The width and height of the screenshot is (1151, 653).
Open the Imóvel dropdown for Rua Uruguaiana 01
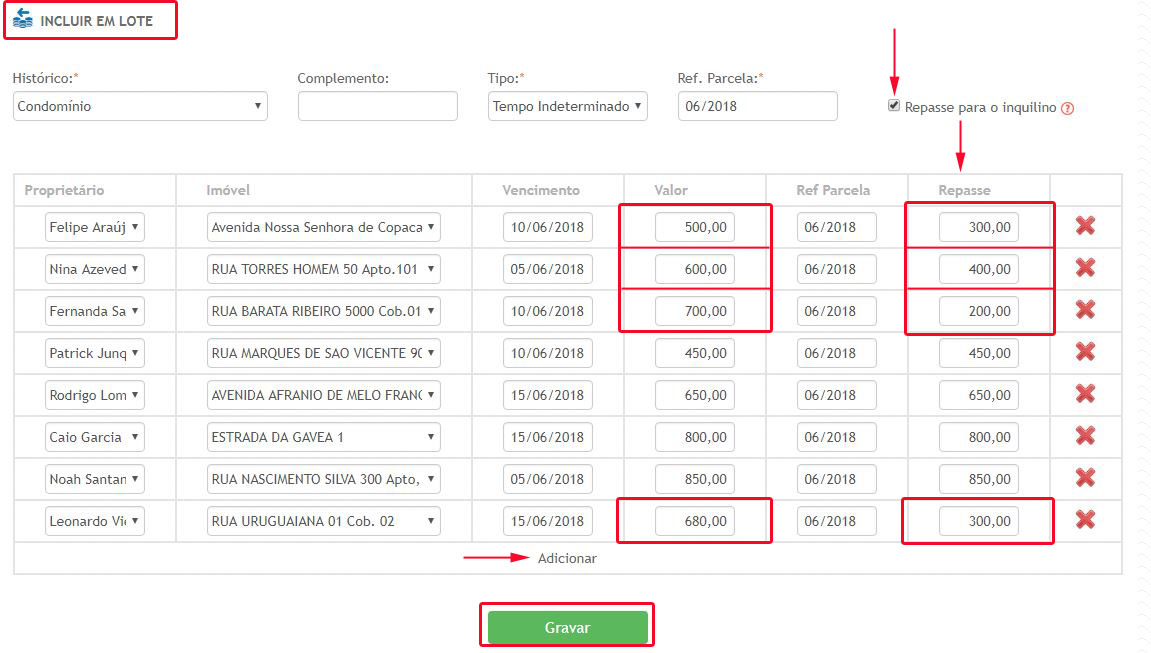[323, 521]
